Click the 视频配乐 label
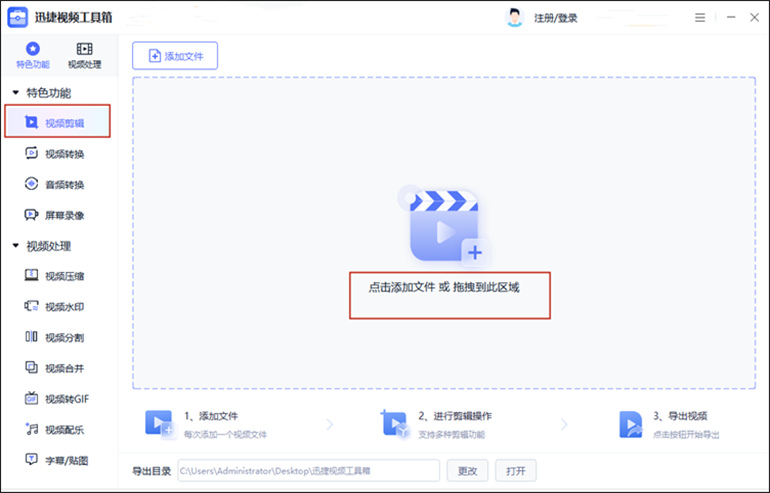This screenshot has height=493, width=770. point(65,430)
